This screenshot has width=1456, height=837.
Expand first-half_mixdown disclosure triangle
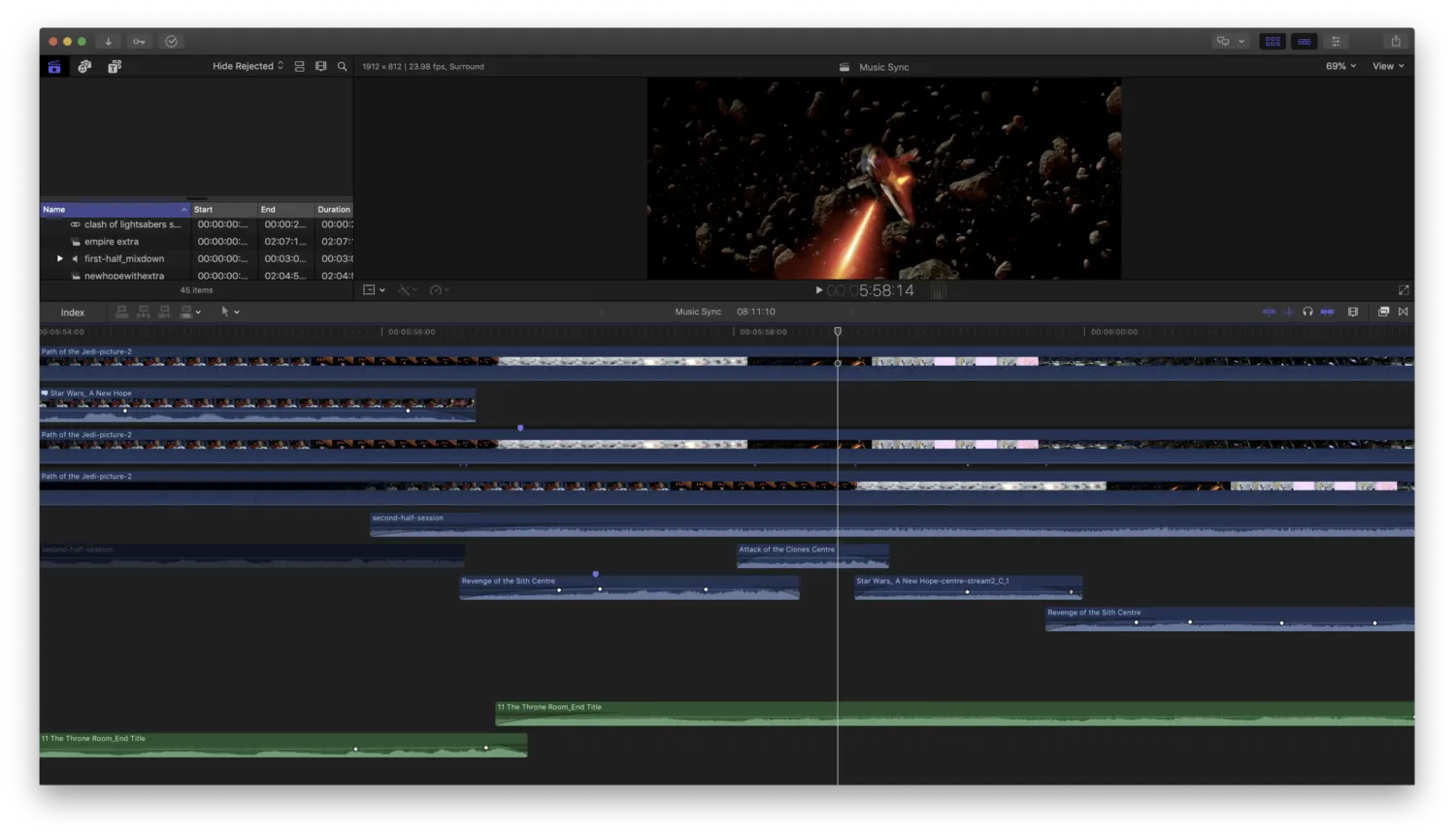click(60, 259)
